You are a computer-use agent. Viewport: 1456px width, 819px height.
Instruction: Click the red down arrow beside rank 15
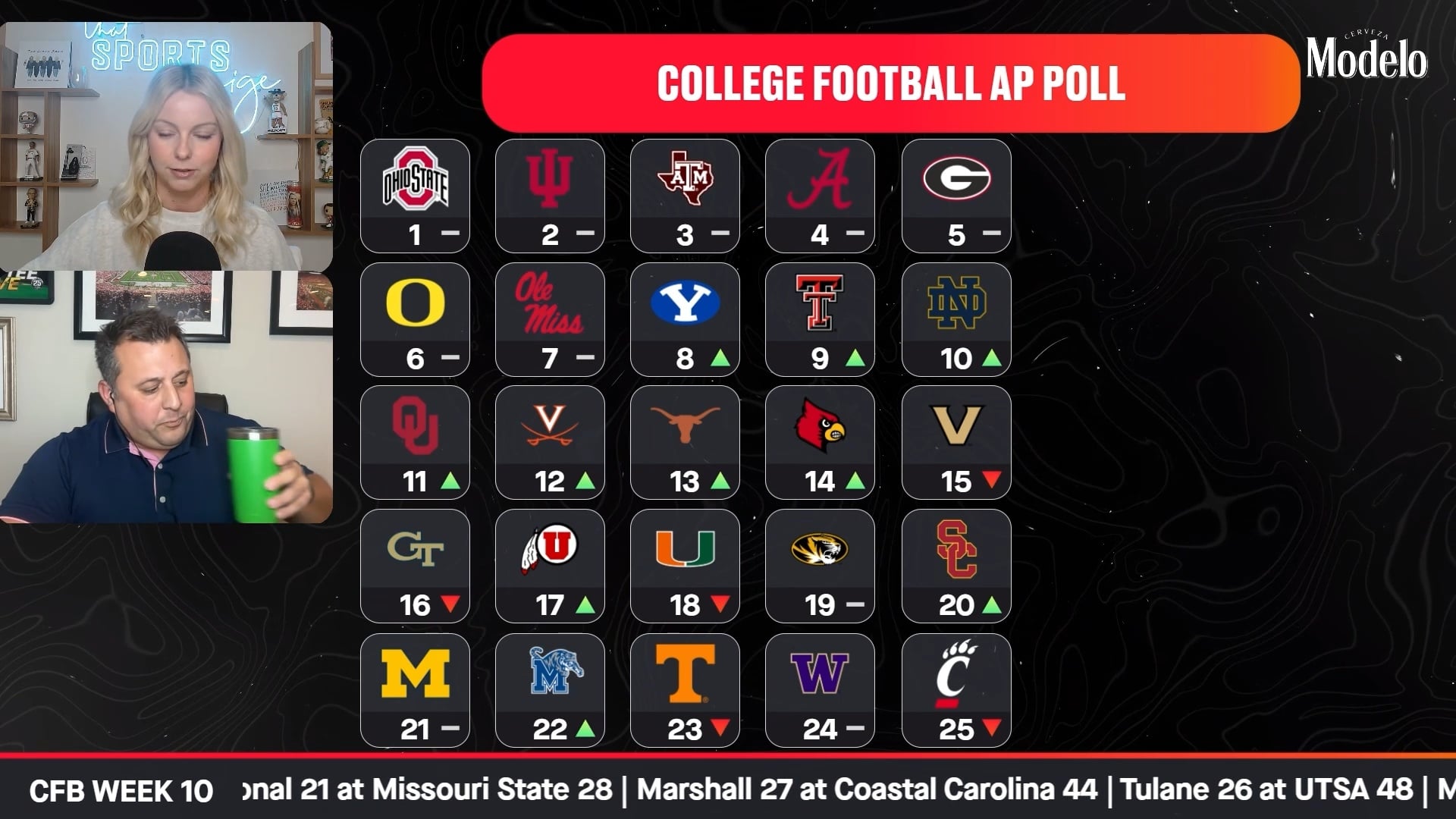click(x=992, y=479)
